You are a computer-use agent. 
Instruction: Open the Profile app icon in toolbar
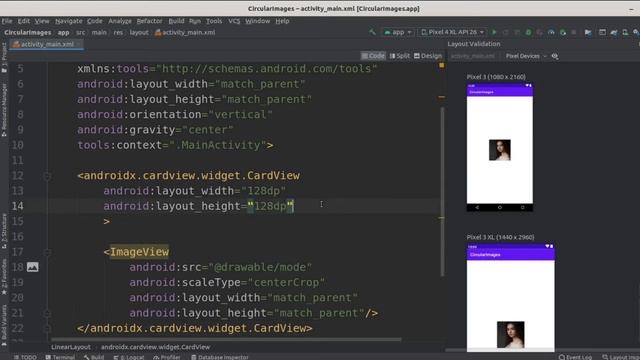tap(551, 32)
